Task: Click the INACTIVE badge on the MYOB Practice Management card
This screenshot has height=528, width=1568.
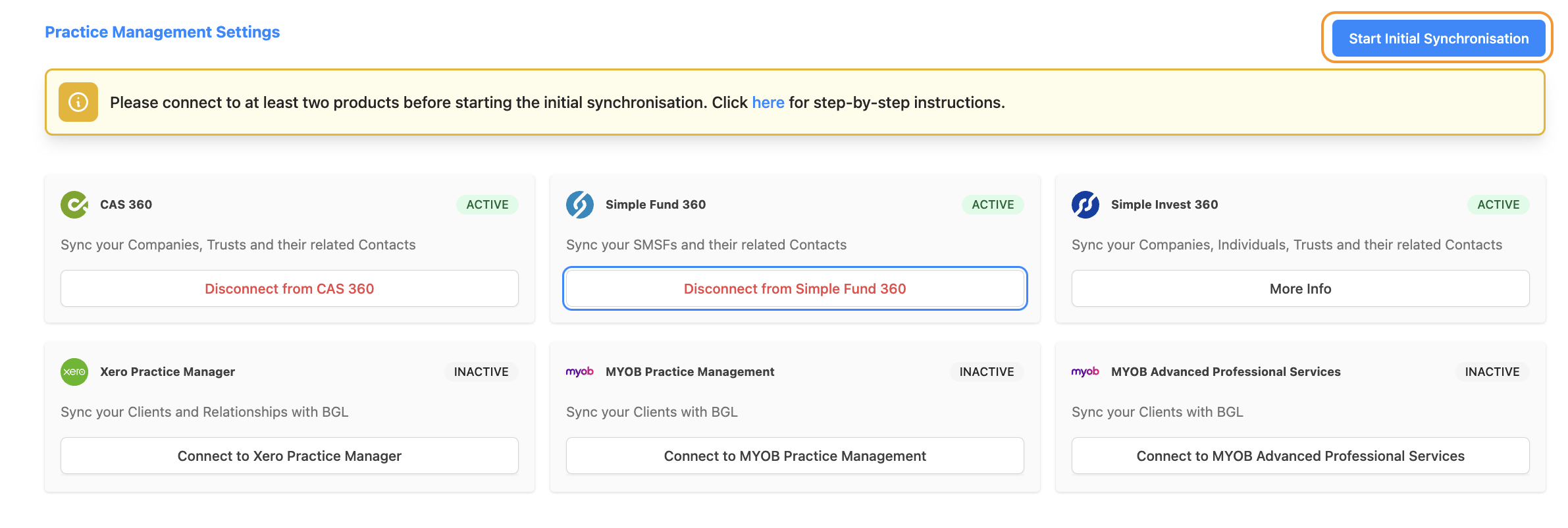Action: pyautogui.click(x=987, y=372)
